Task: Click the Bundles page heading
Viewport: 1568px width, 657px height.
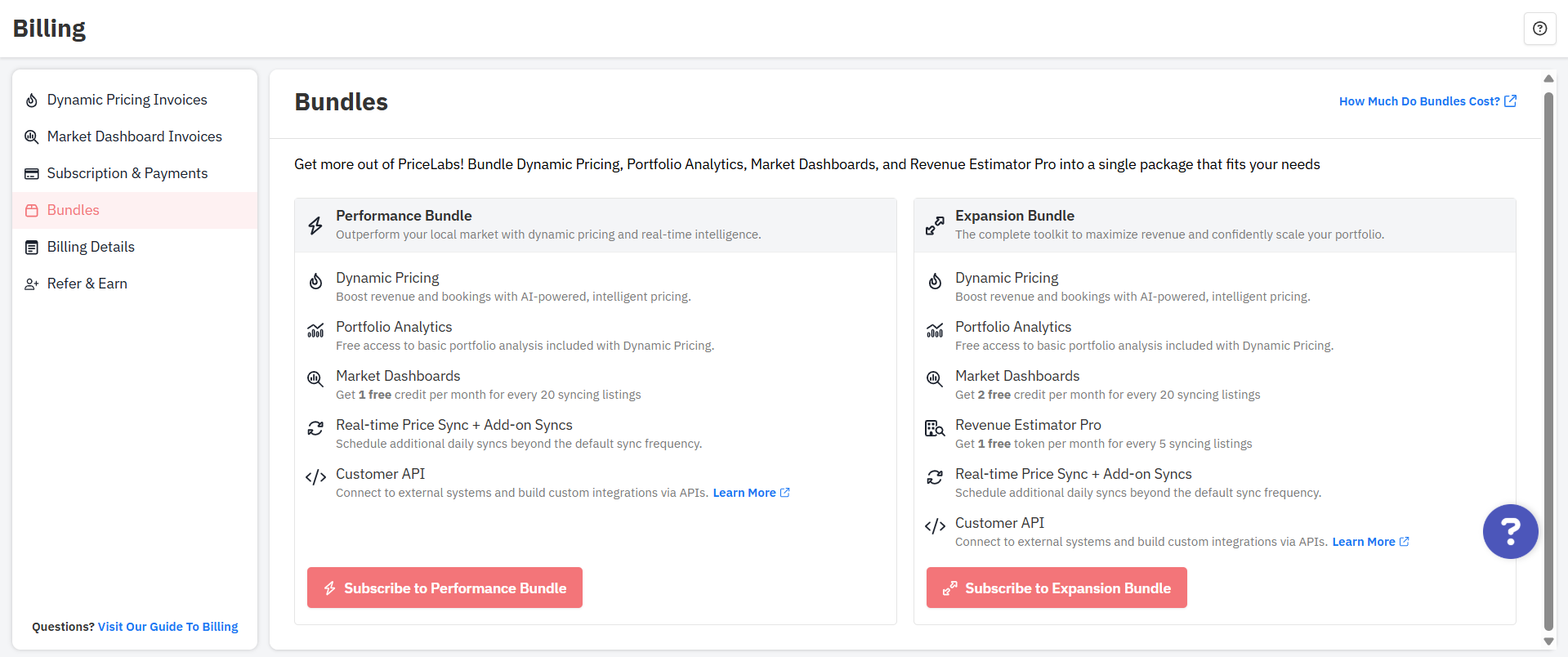Action: click(342, 102)
